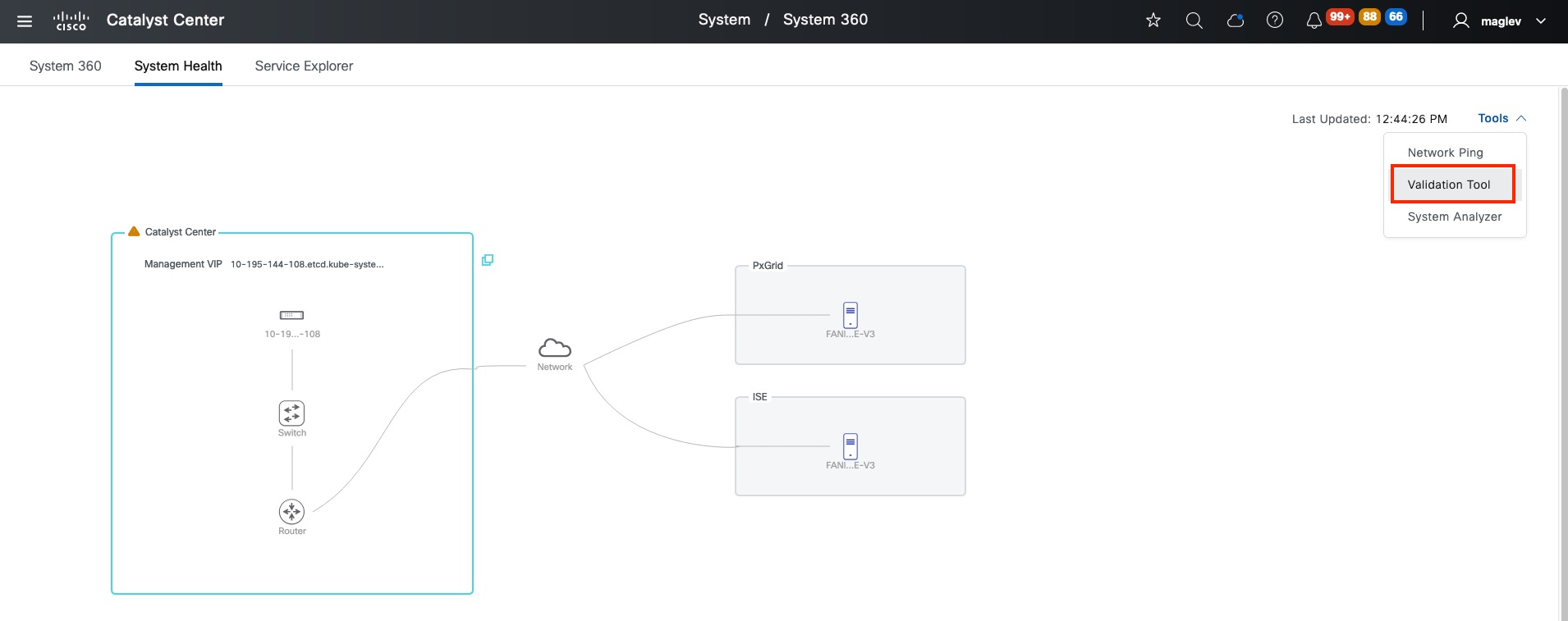Click the Cisco logo
1568x621 pixels.
coord(71,21)
